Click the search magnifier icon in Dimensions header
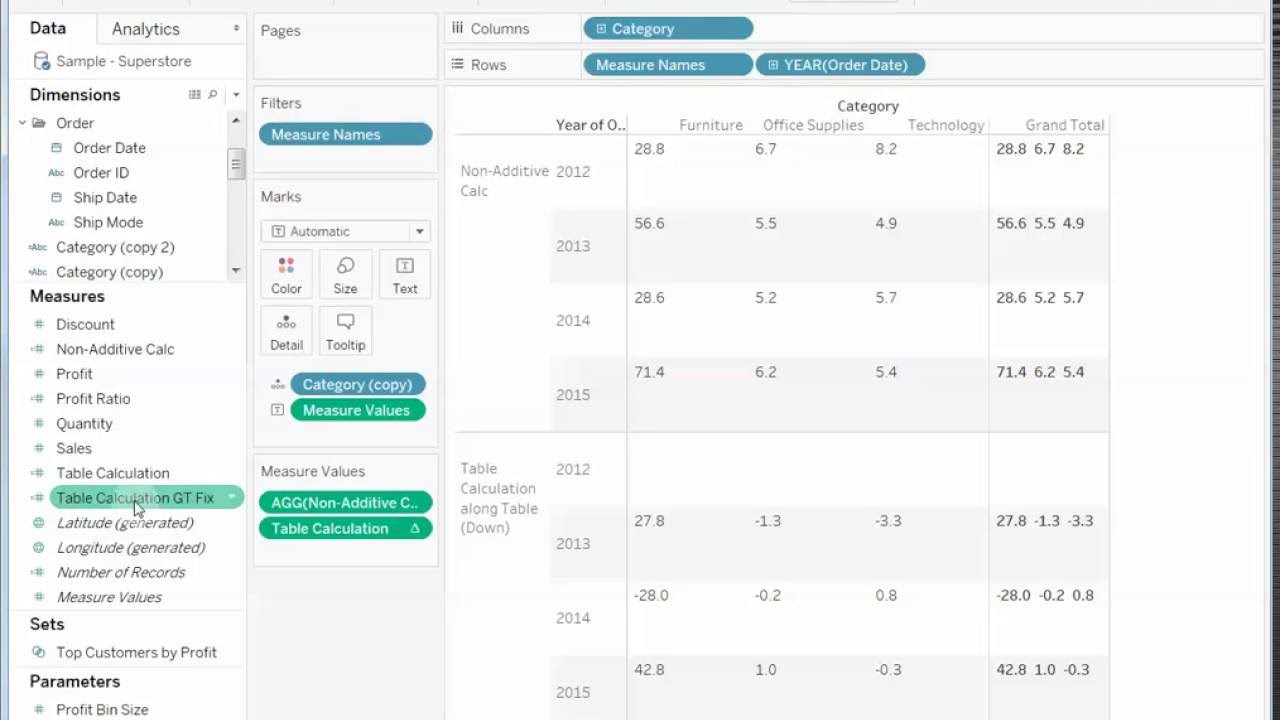This screenshot has height=720, width=1280. pyautogui.click(x=212, y=95)
